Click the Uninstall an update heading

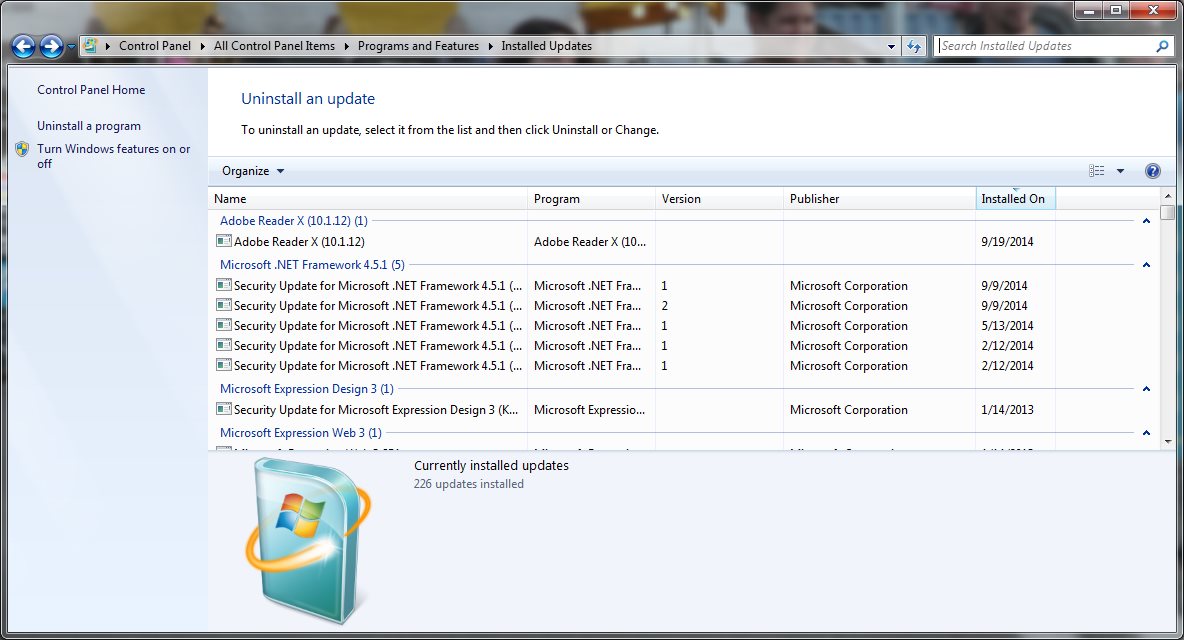pos(308,99)
